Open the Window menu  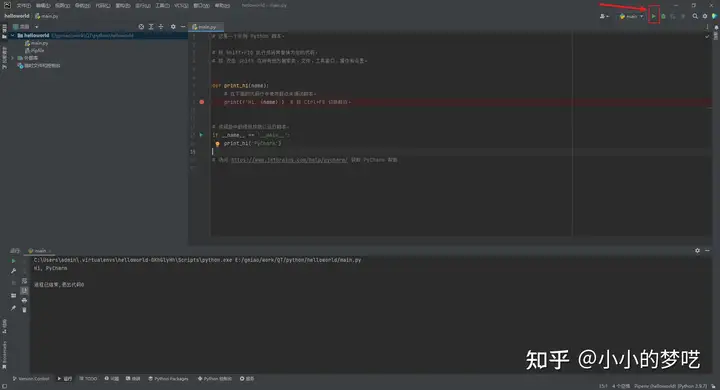coord(201,6)
